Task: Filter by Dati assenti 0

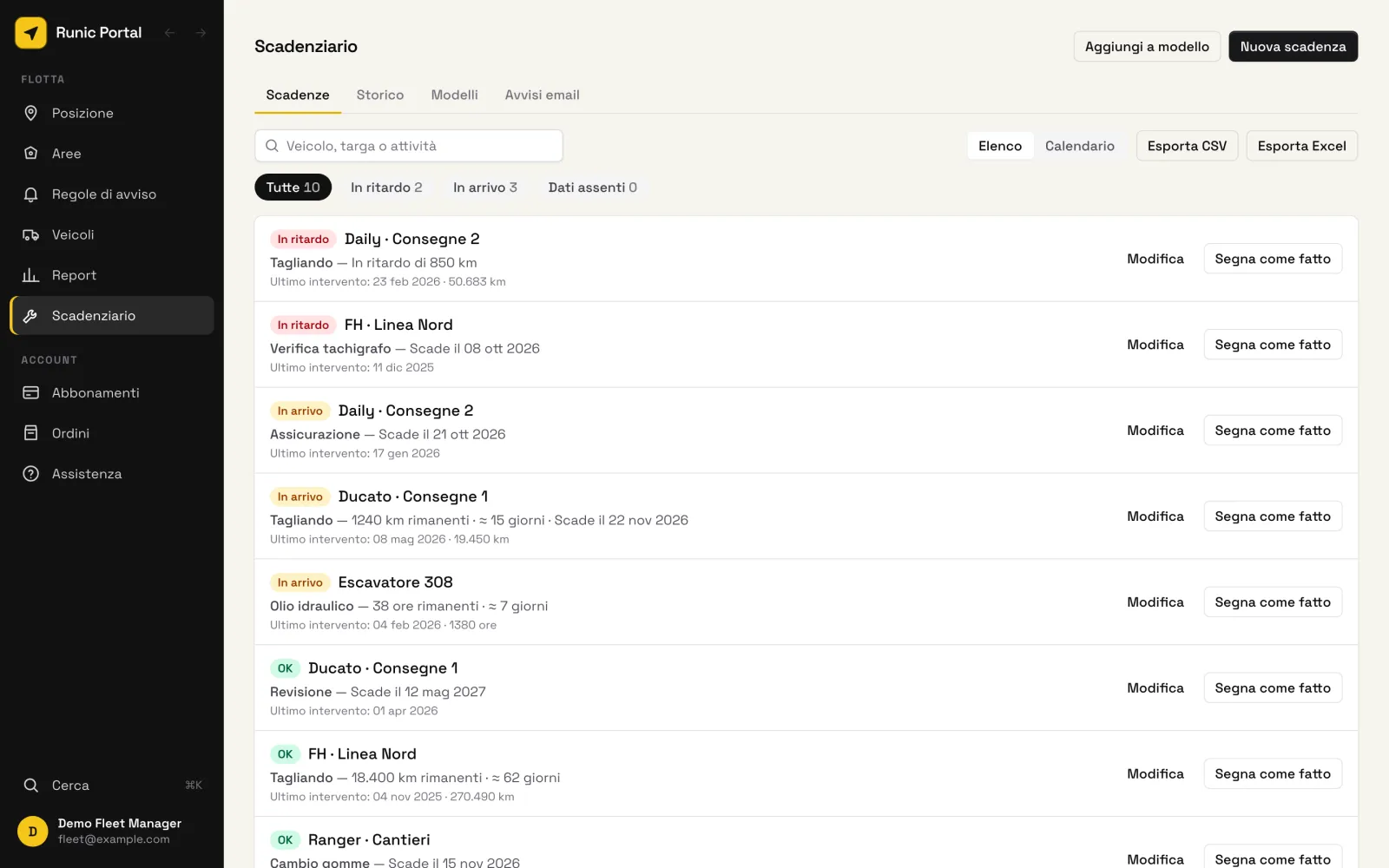Action: (592, 187)
